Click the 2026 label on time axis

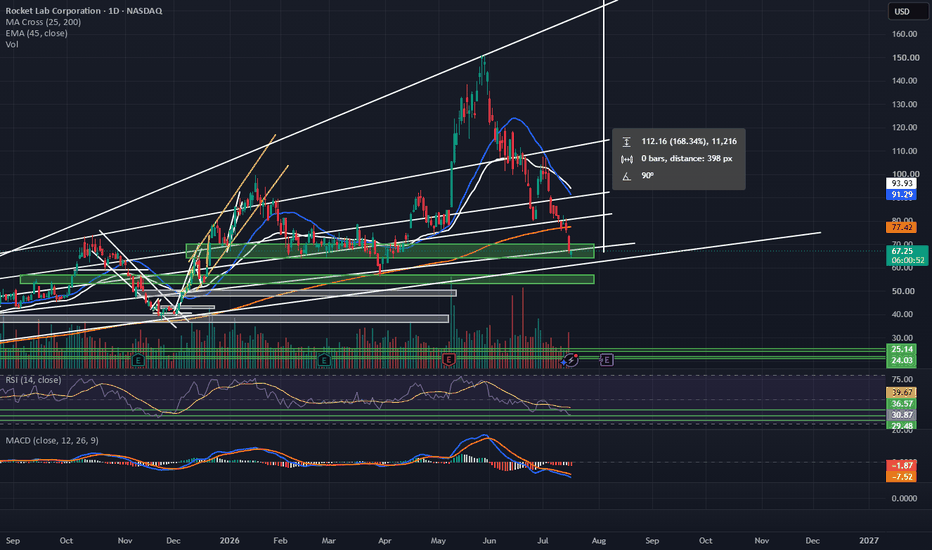(x=229, y=540)
